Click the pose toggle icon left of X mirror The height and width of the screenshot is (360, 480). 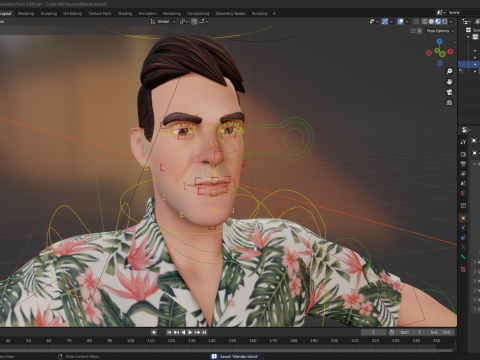(413, 31)
